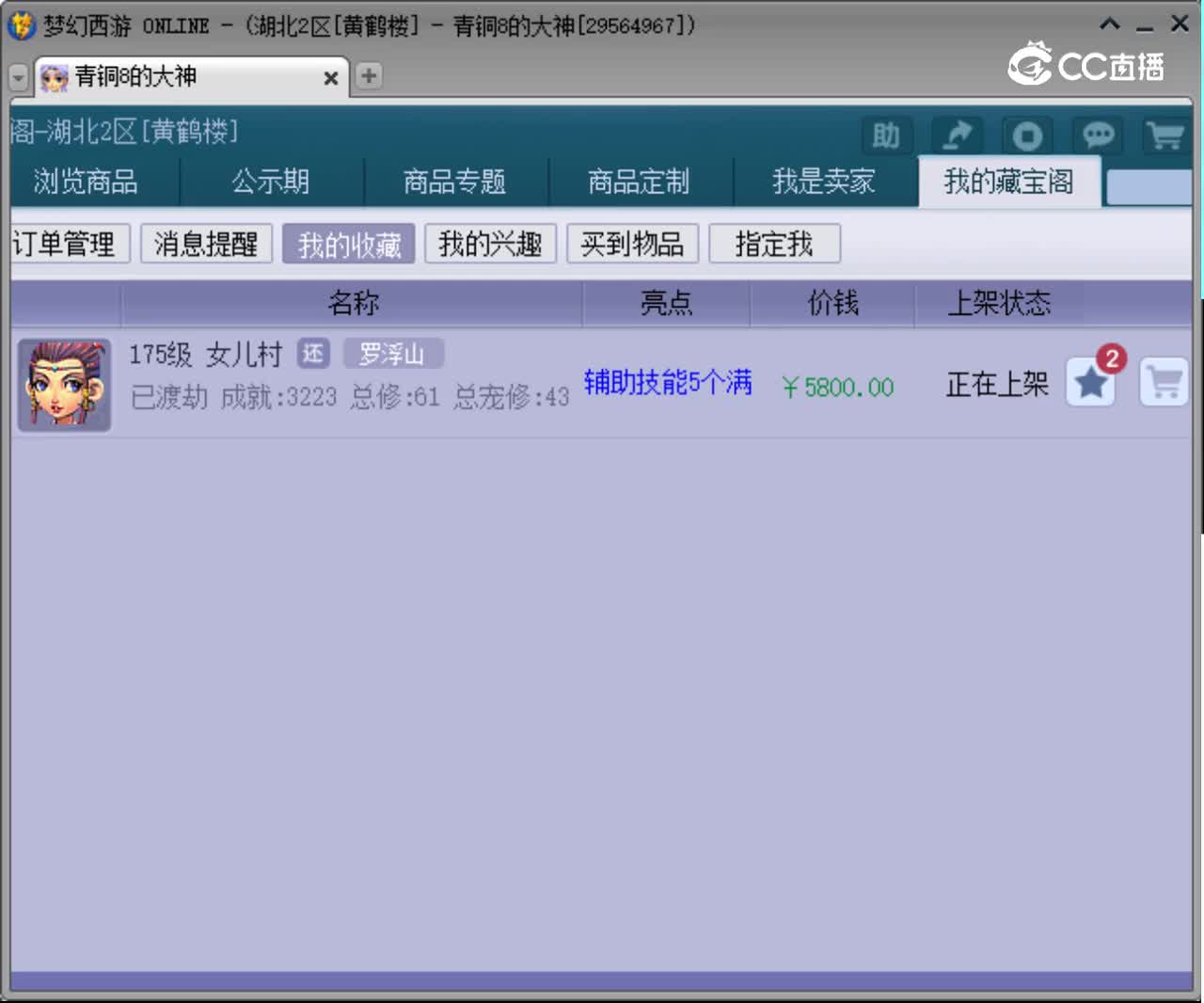Go to 我是卖家 tab
This screenshot has height=1003, width=1204.
[824, 181]
